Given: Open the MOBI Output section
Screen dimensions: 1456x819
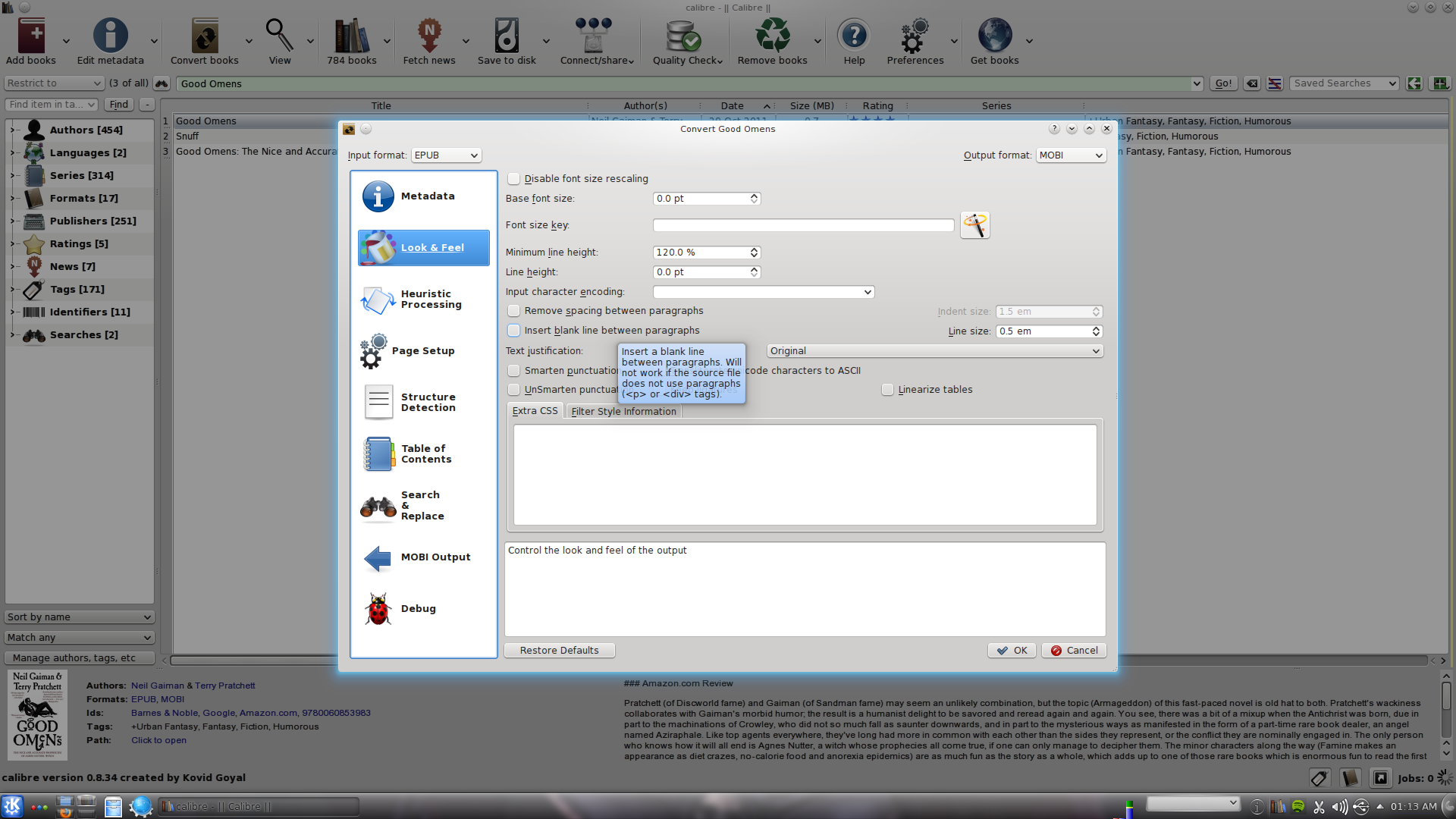Looking at the screenshot, I should click(x=423, y=557).
